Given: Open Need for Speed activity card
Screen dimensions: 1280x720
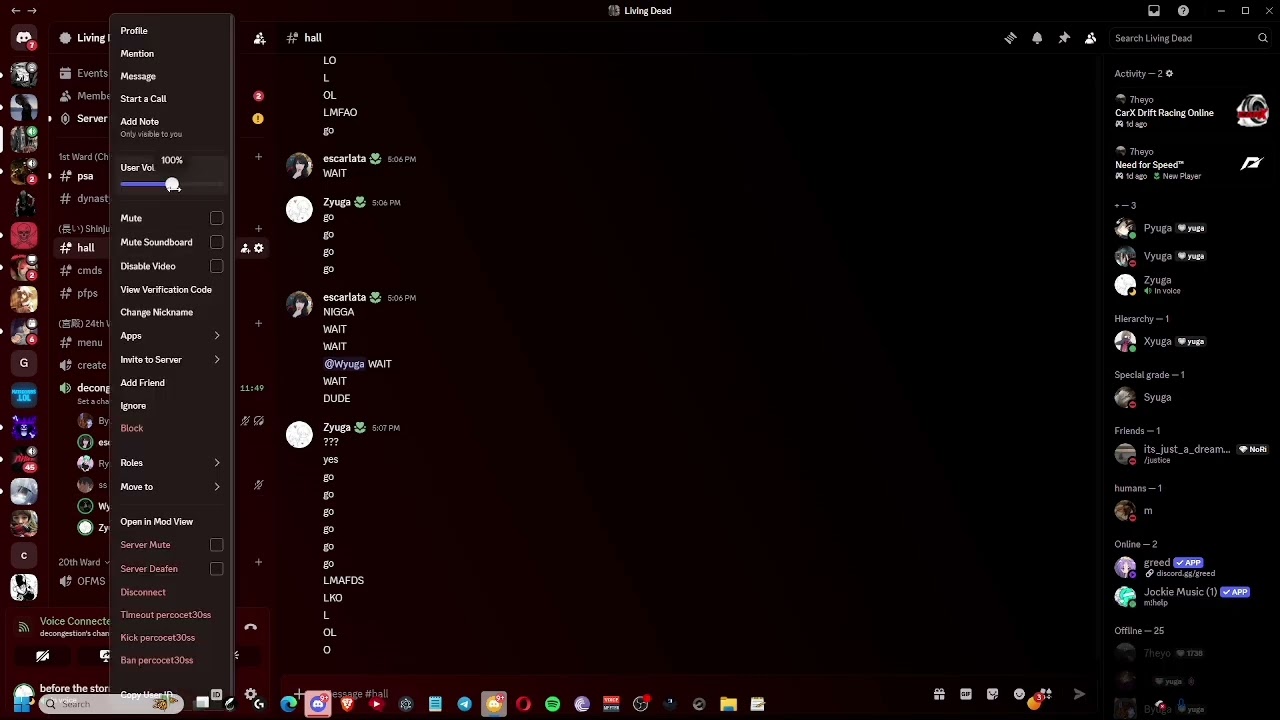Looking at the screenshot, I should click(x=1192, y=163).
